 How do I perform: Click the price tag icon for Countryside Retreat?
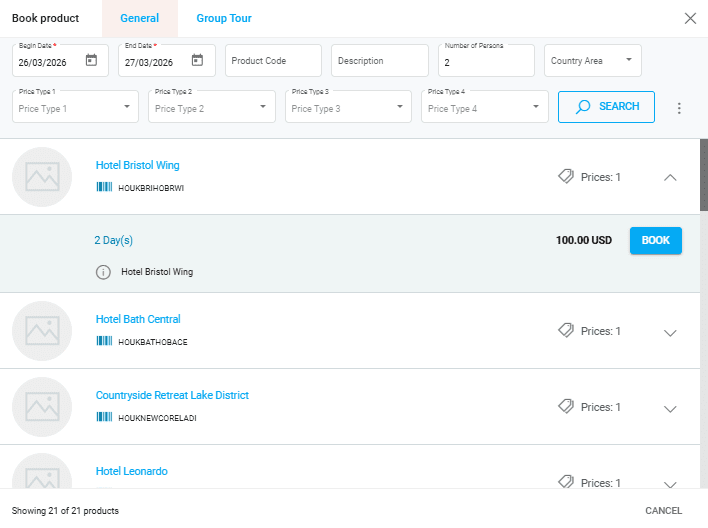point(566,407)
